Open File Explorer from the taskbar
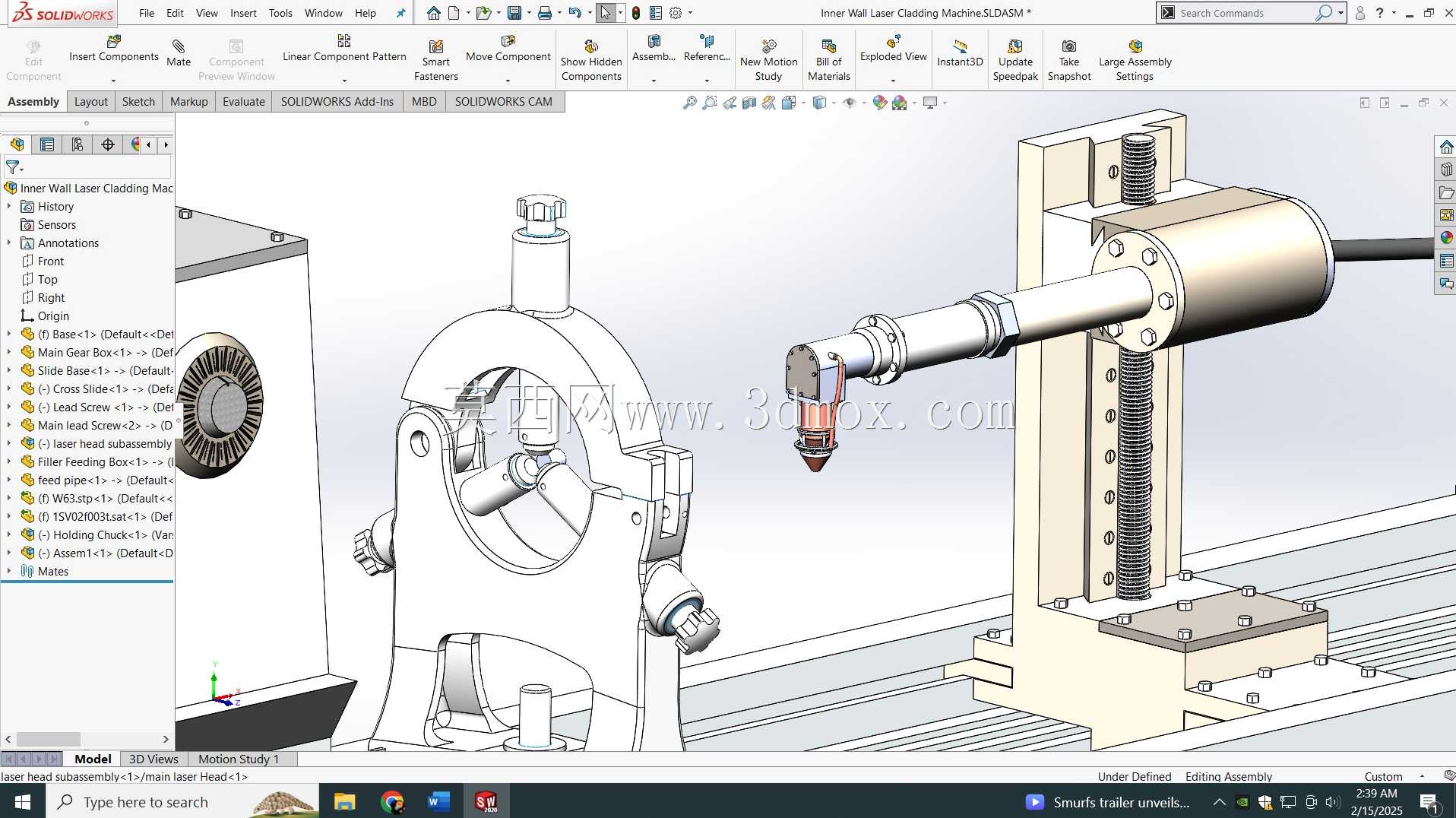Screen dimensions: 1456x818 (x=344, y=802)
